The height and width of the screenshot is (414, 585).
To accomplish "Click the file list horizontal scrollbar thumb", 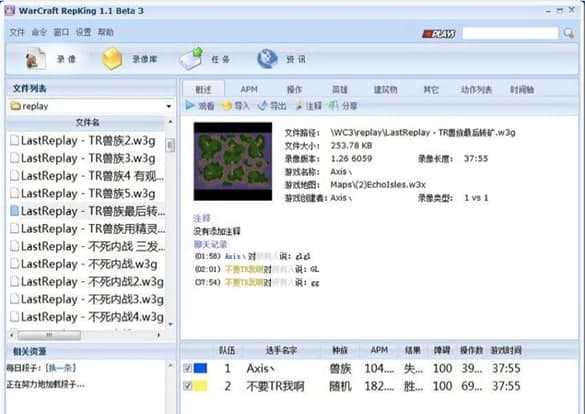I will [x=49, y=335].
